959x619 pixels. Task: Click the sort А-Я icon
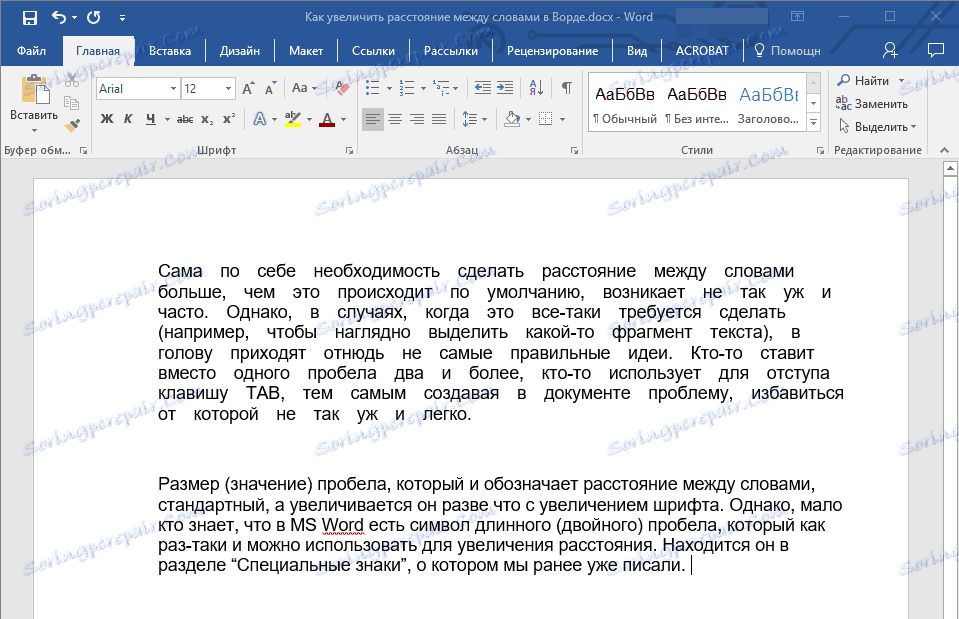[536, 89]
